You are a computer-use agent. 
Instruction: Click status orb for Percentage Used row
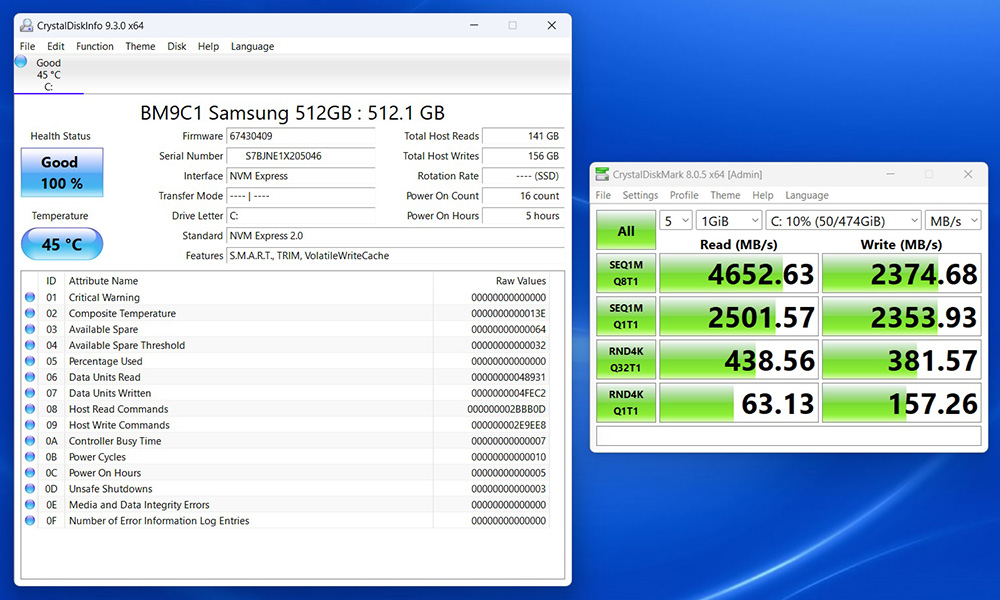(30, 361)
